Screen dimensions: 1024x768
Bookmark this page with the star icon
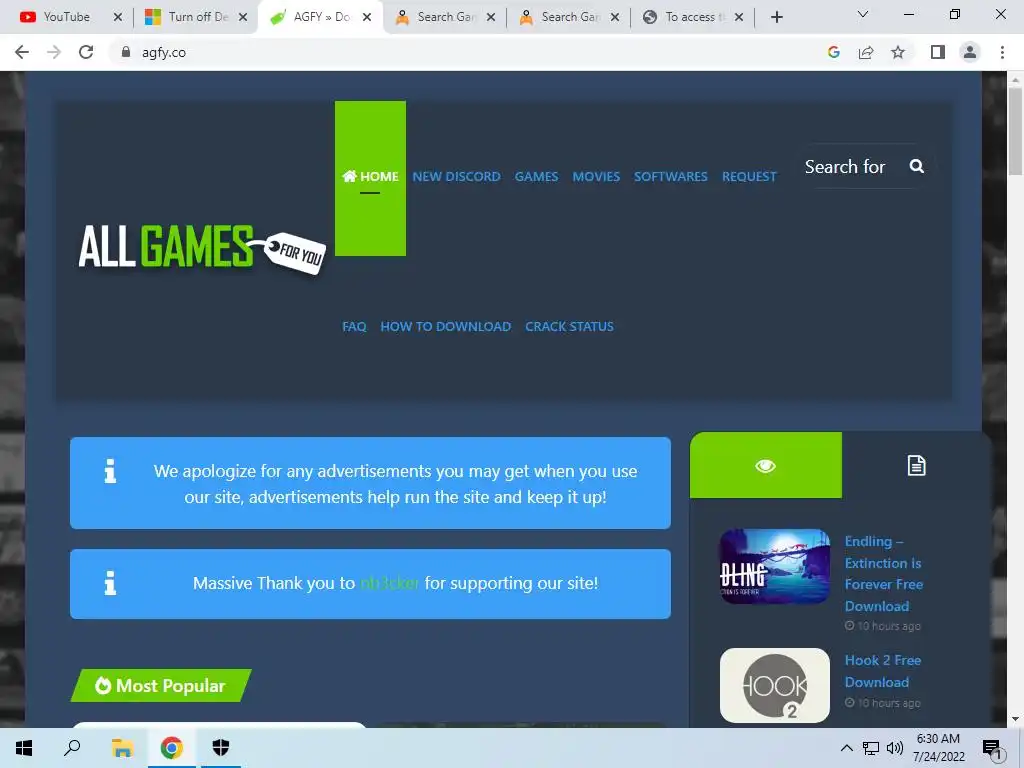898,52
